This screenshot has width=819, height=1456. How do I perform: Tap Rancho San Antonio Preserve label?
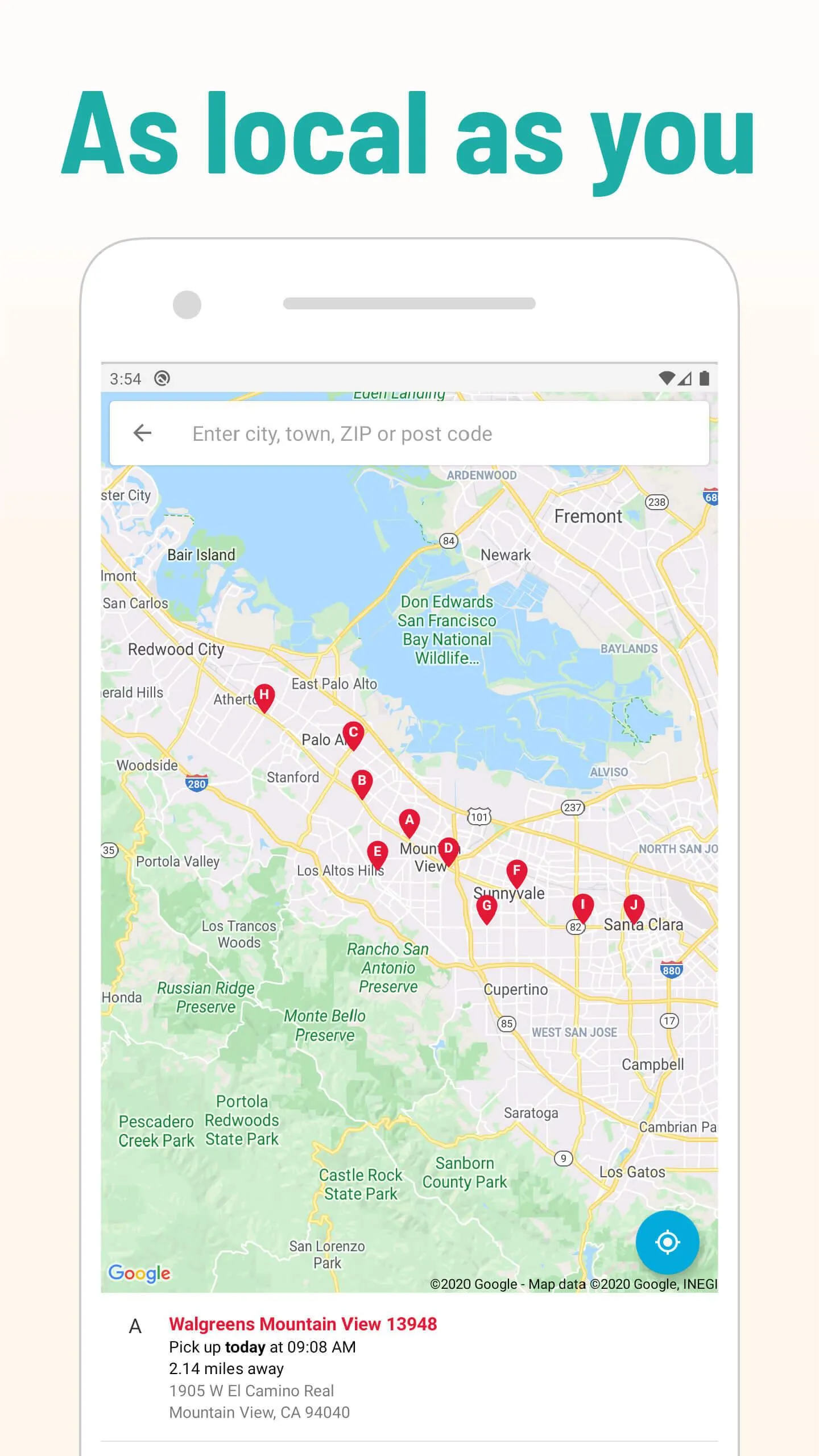coord(388,968)
